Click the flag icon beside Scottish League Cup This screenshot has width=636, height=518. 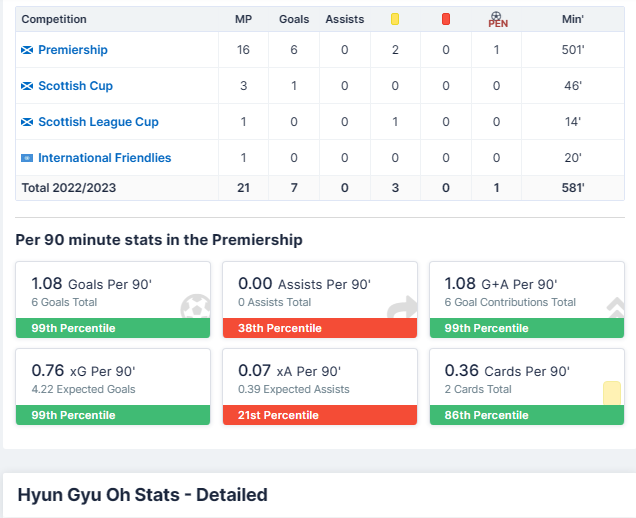pyautogui.click(x=28, y=122)
